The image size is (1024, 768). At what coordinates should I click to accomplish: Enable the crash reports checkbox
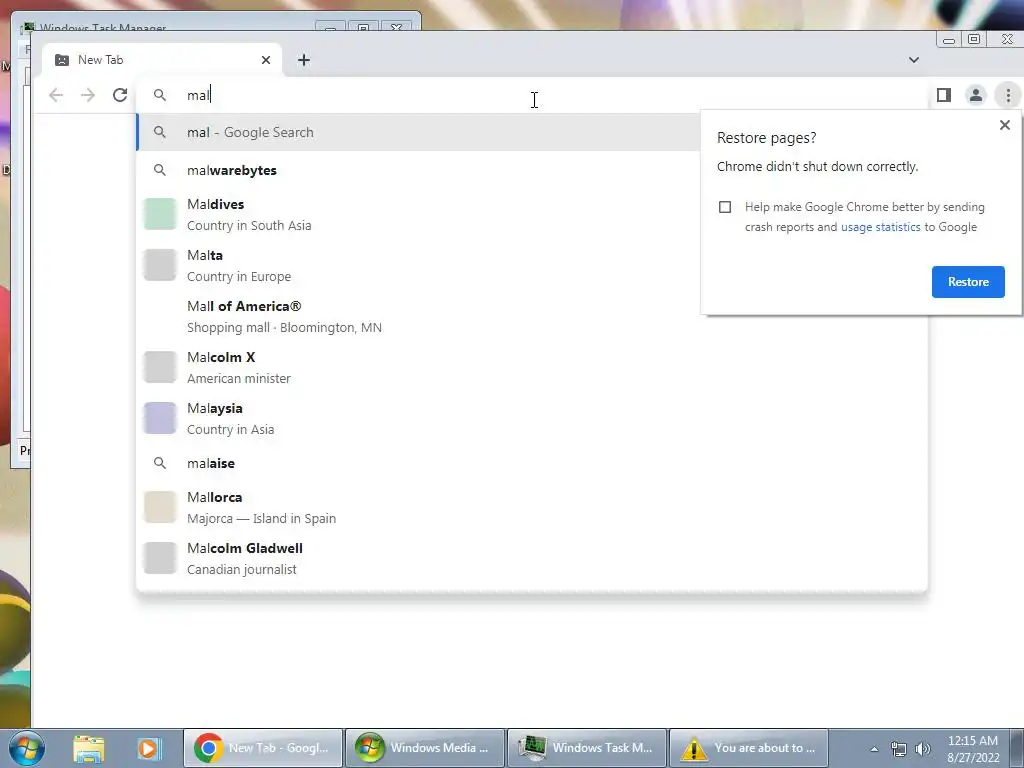tap(725, 207)
